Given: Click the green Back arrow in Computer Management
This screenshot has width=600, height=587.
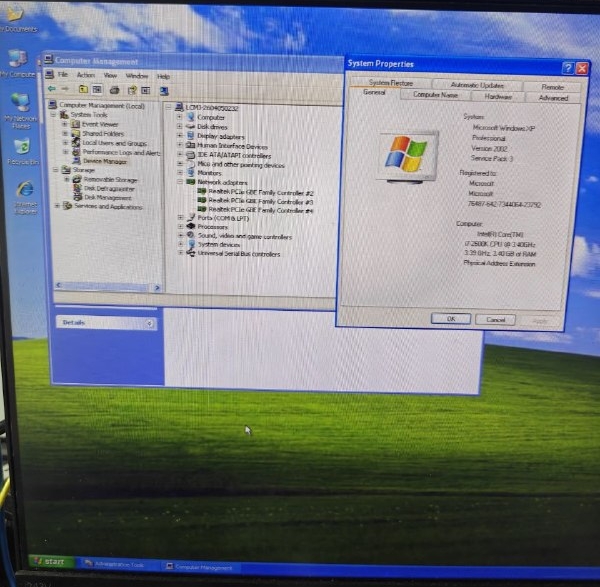Looking at the screenshot, I should pyautogui.click(x=51, y=89).
